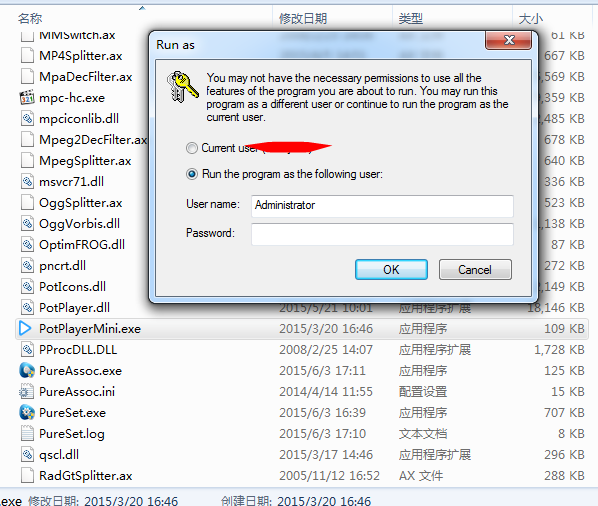Image resolution: width=598 pixels, height=506 pixels.
Task: Click the sort arrow above 名称 column
Action: 142,8
